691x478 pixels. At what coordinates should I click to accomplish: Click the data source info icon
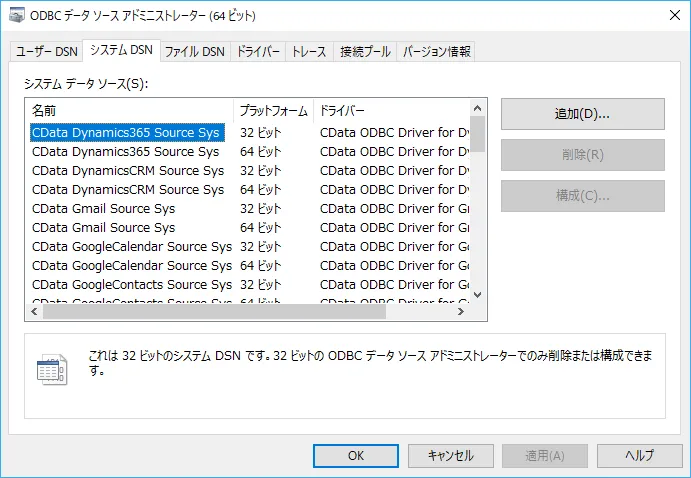point(50,369)
